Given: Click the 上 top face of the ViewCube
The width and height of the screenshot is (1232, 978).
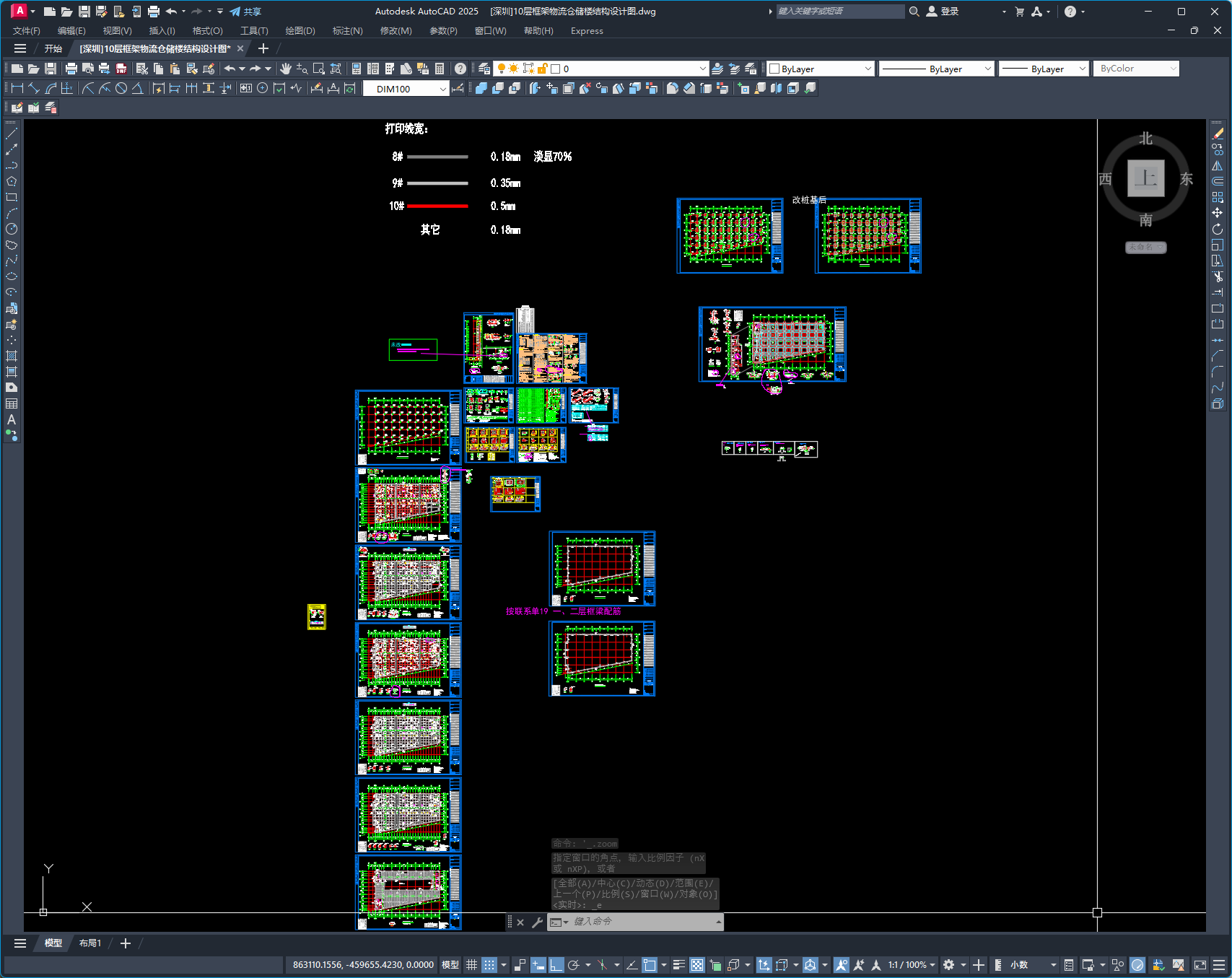Looking at the screenshot, I should click(x=1146, y=178).
